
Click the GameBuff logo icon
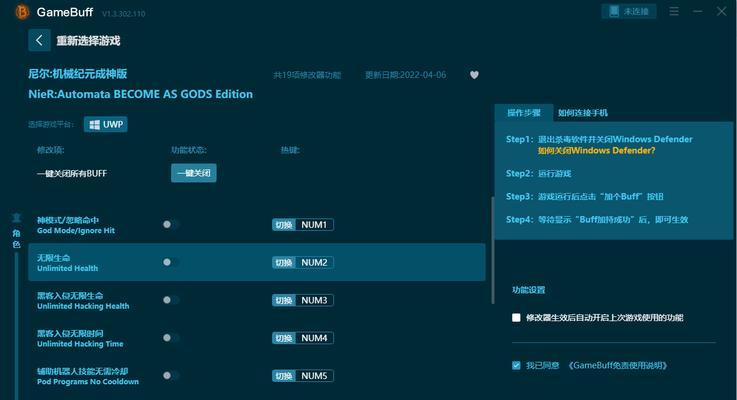pyautogui.click(x=22, y=12)
